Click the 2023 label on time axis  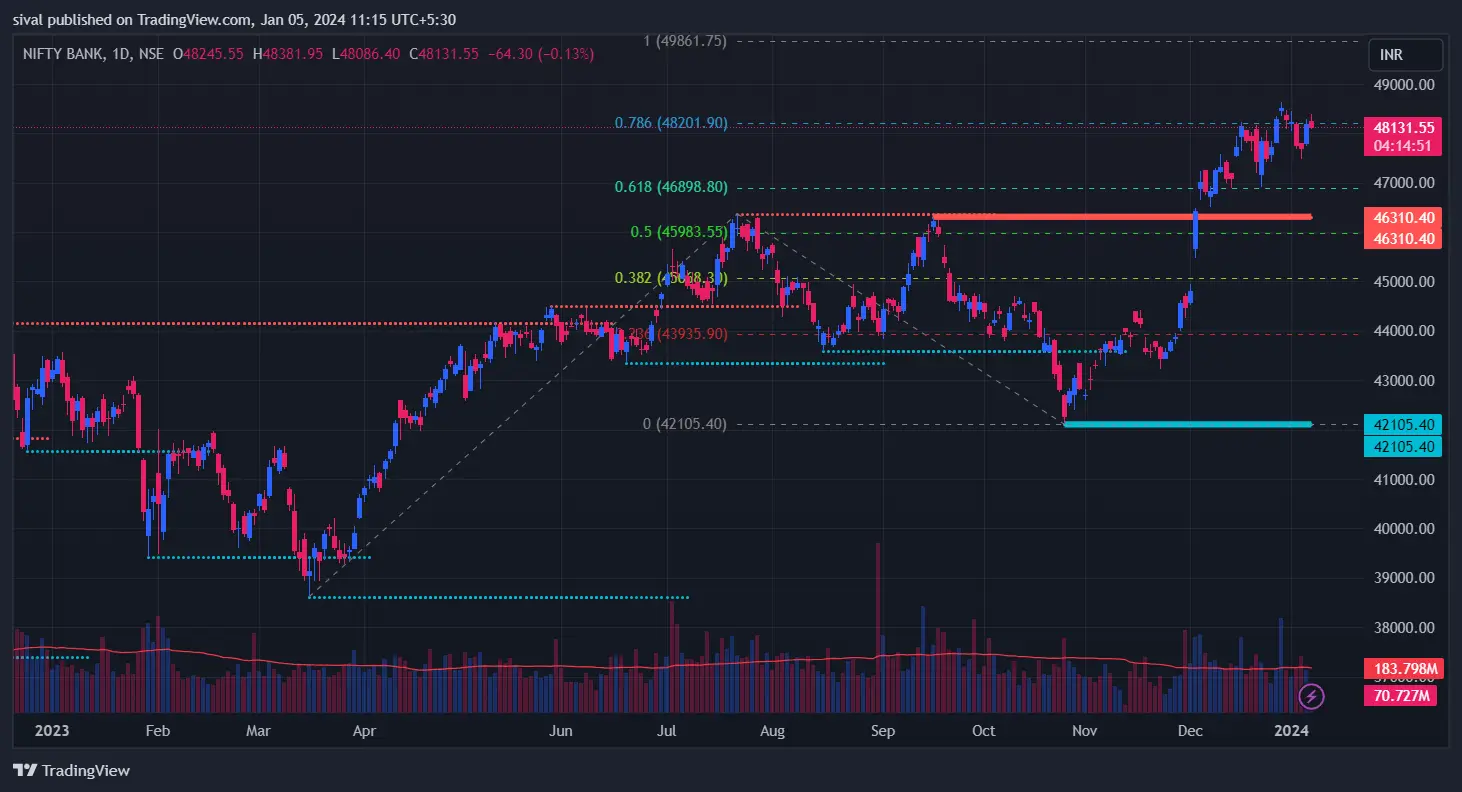click(52, 731)
